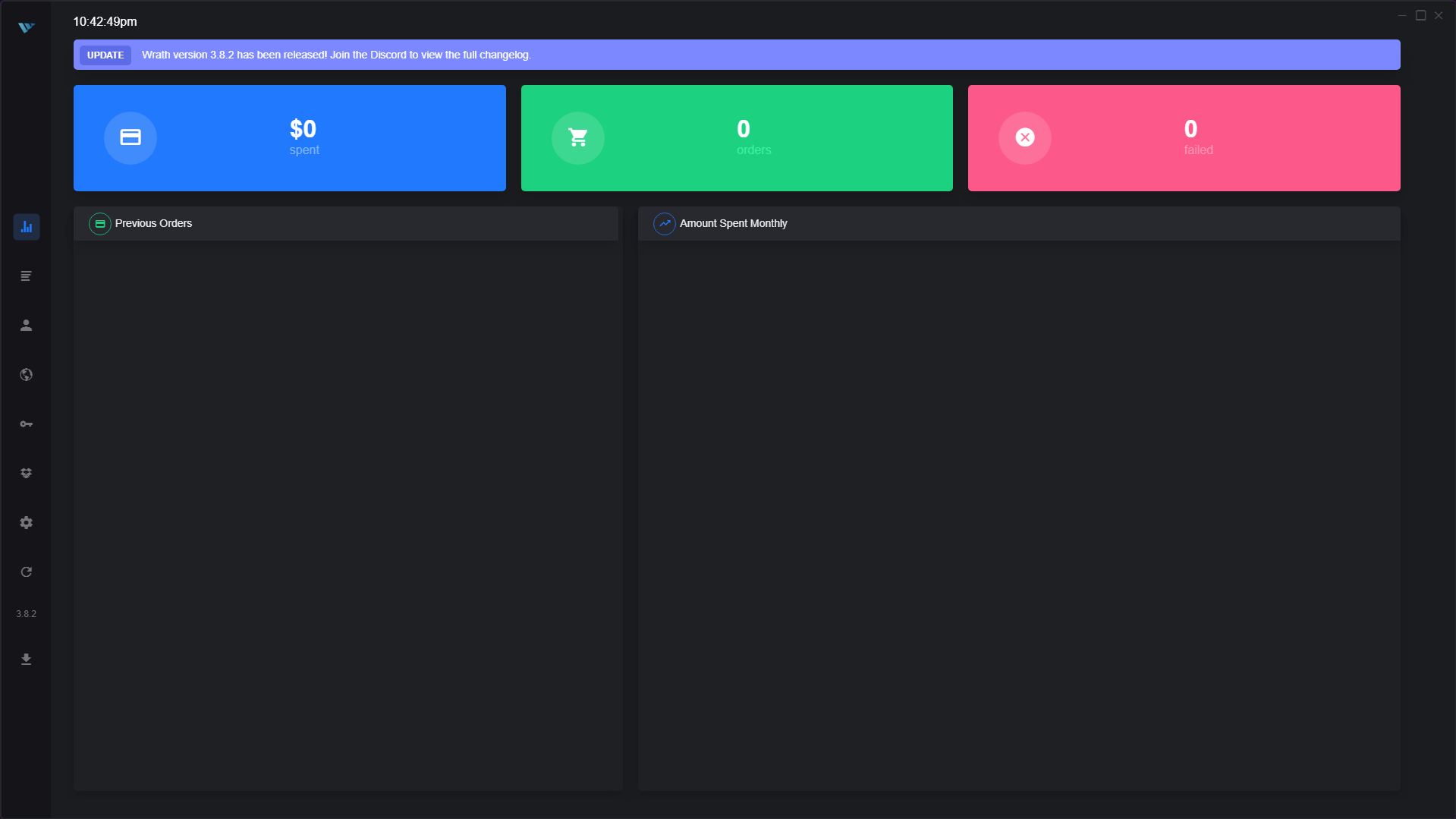Open the dashboard bar chart page

coord(27,227)
